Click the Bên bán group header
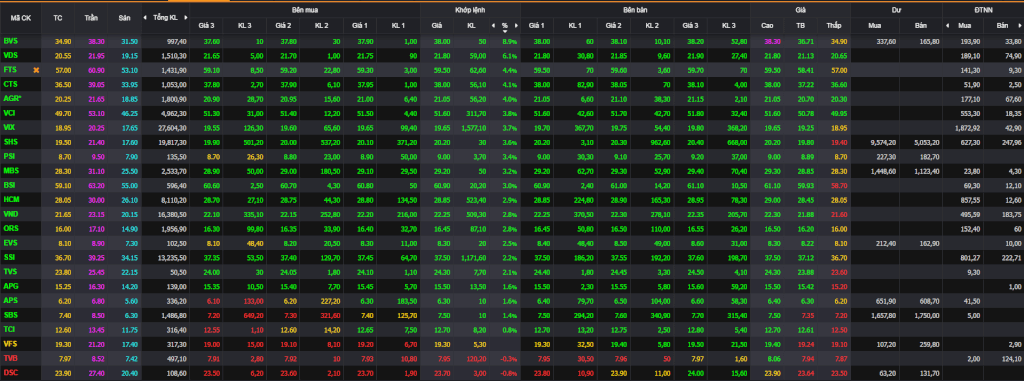The height and width of the screenshot is (381, 1024). pos(635,10)
